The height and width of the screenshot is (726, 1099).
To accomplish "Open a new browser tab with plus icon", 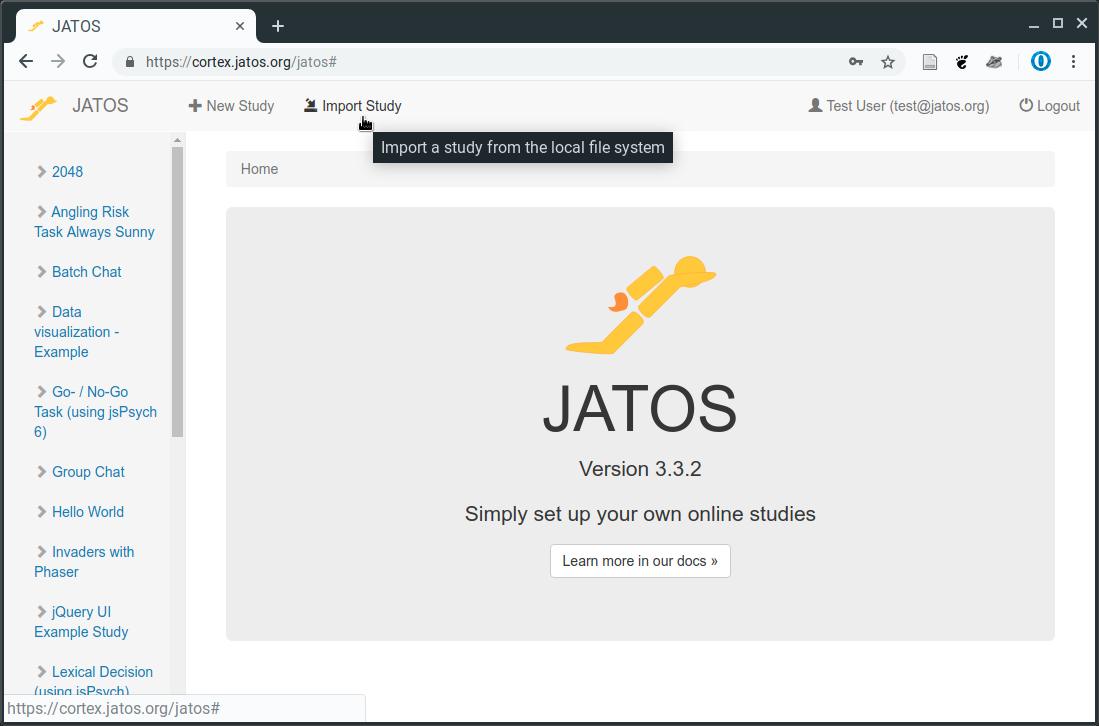I will point(278,27).
